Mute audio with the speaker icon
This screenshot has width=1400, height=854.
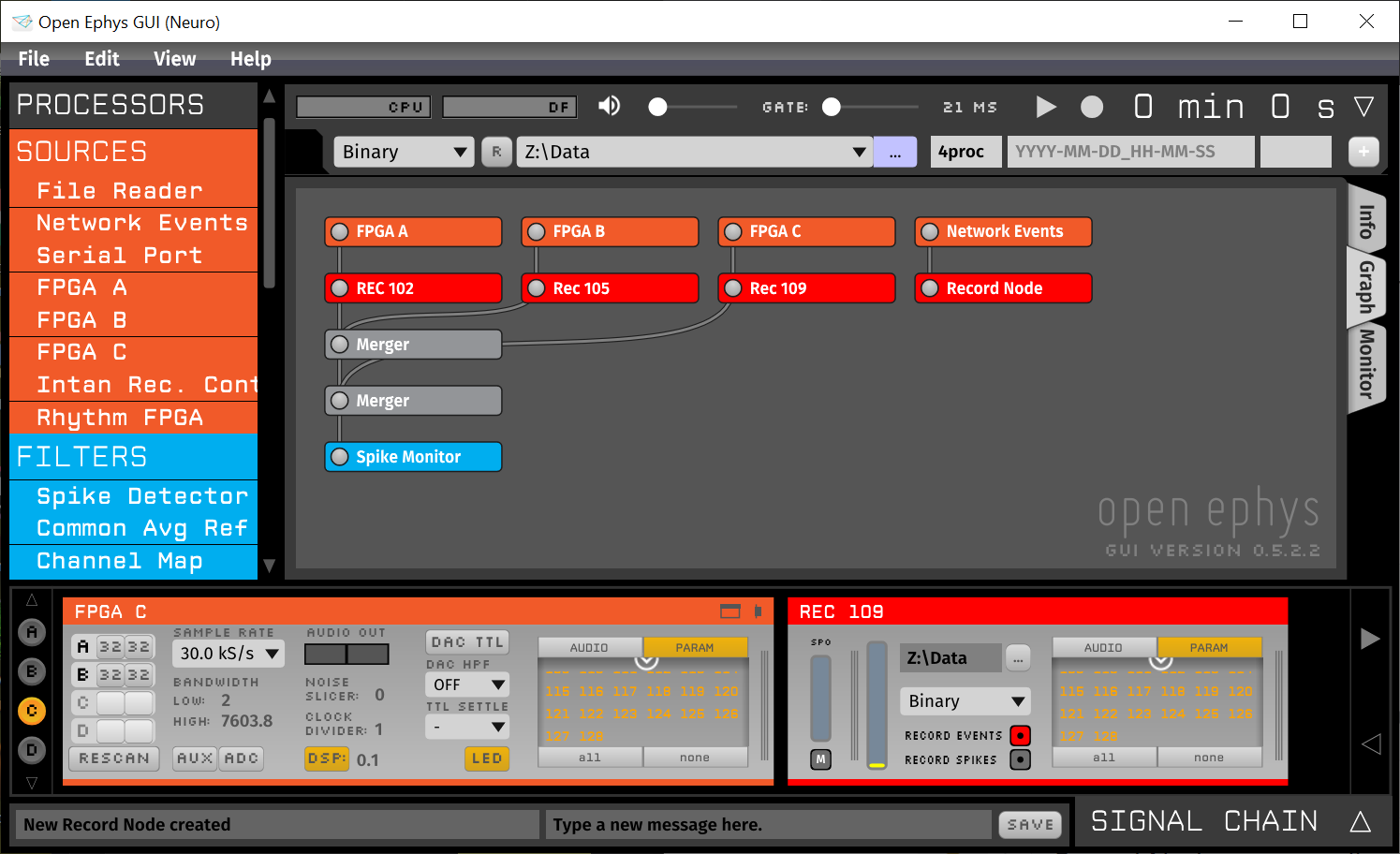[x=609, y=106]
